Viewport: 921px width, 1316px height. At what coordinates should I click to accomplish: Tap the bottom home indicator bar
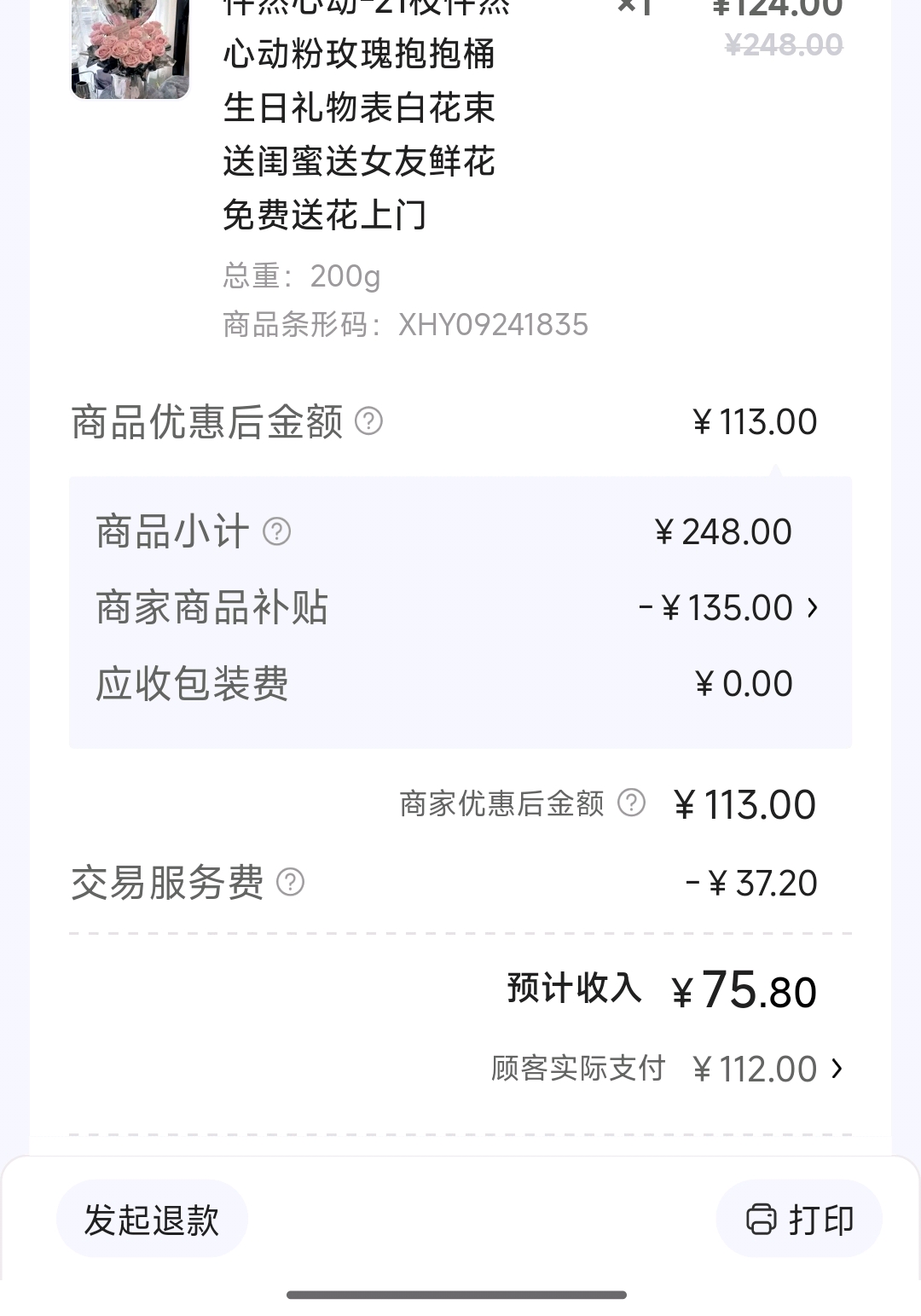(x=457, y=1295)
